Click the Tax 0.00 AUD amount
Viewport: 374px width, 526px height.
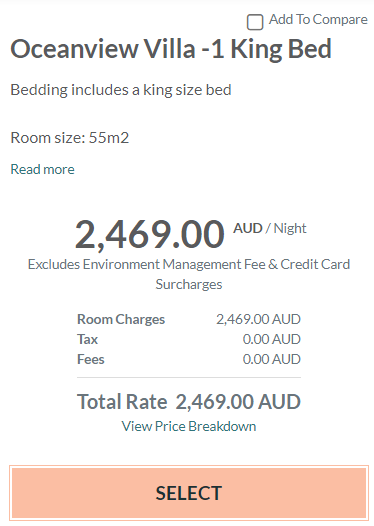(x=272, y=339)
